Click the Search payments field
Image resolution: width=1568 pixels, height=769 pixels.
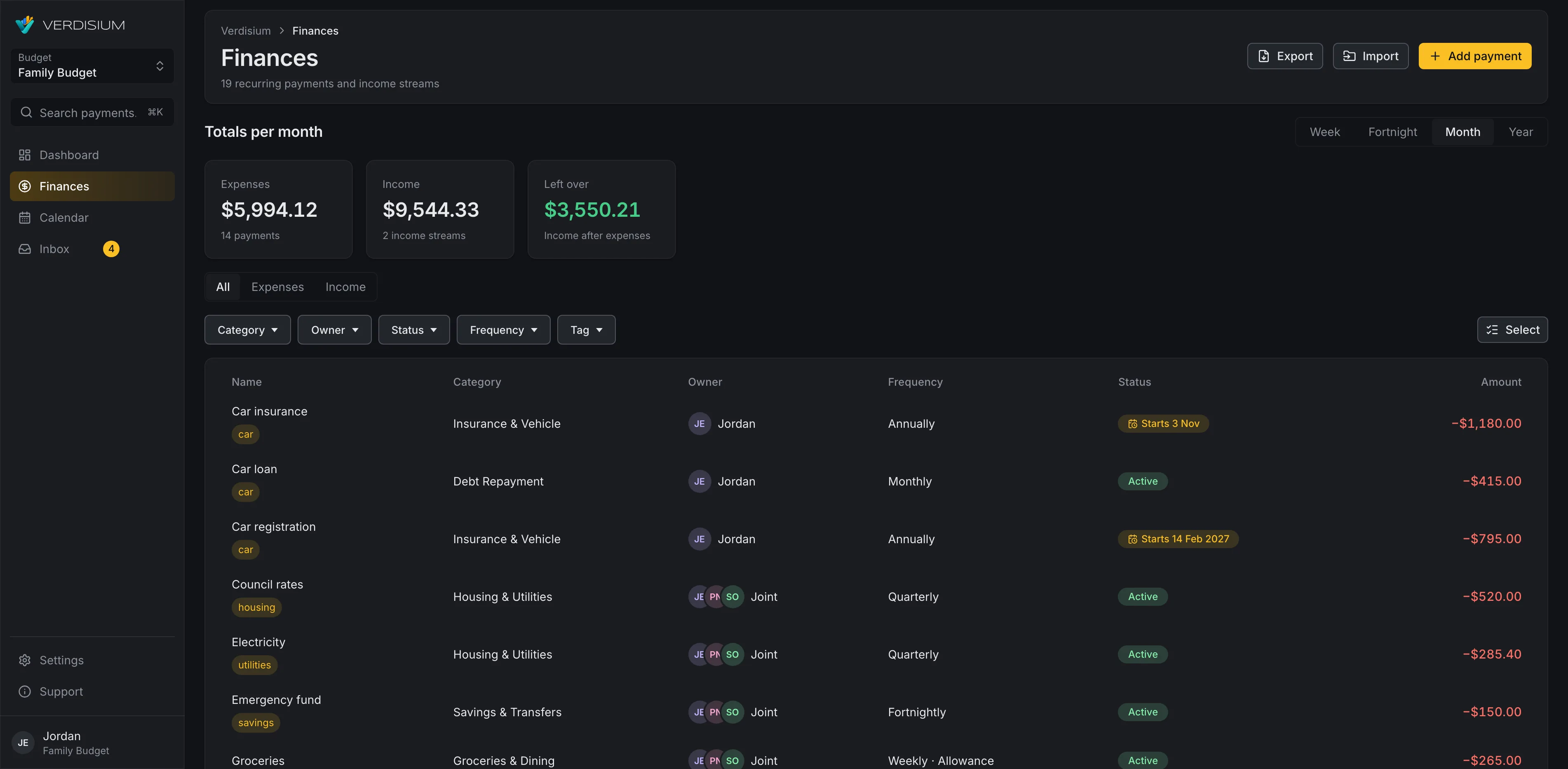(92, 113)
